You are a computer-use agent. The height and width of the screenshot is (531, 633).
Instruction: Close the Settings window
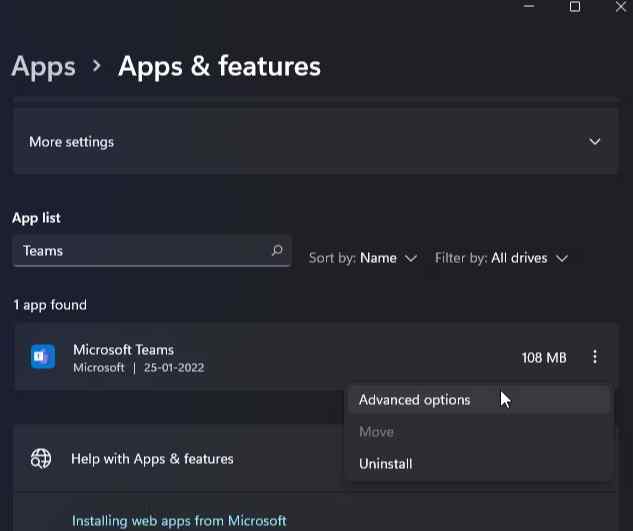621,6
